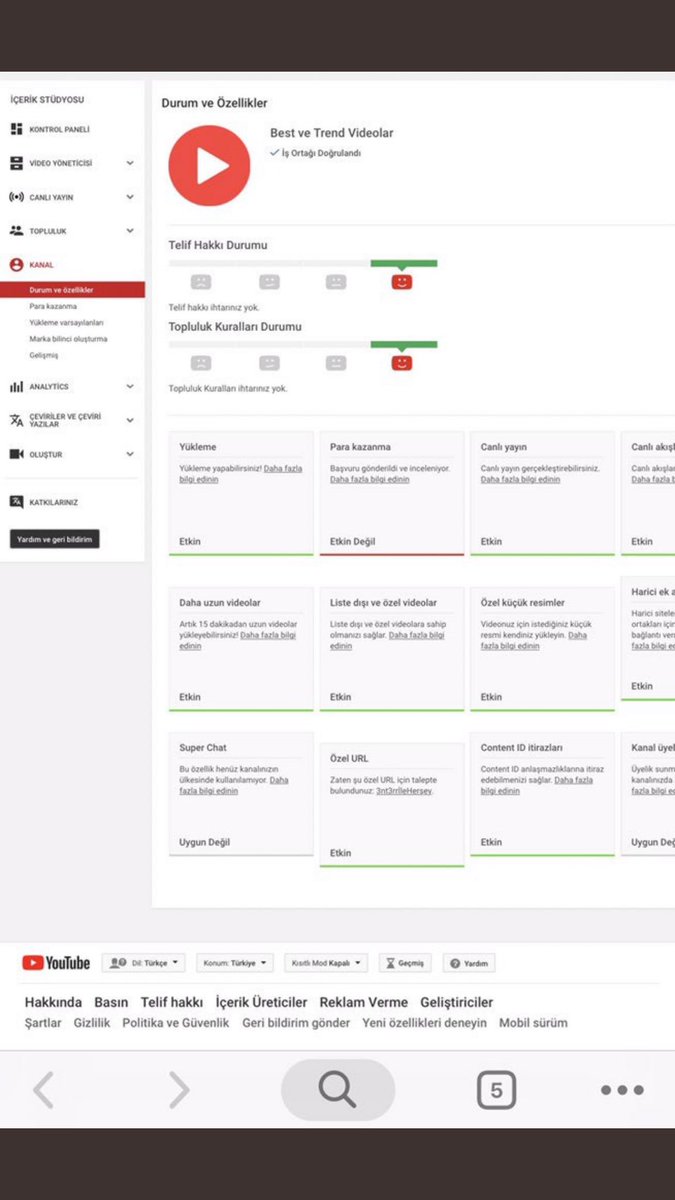Go forward with the browser forward arrow
The width and height of the screenshot is (675, 1200).
[178, 1089]
